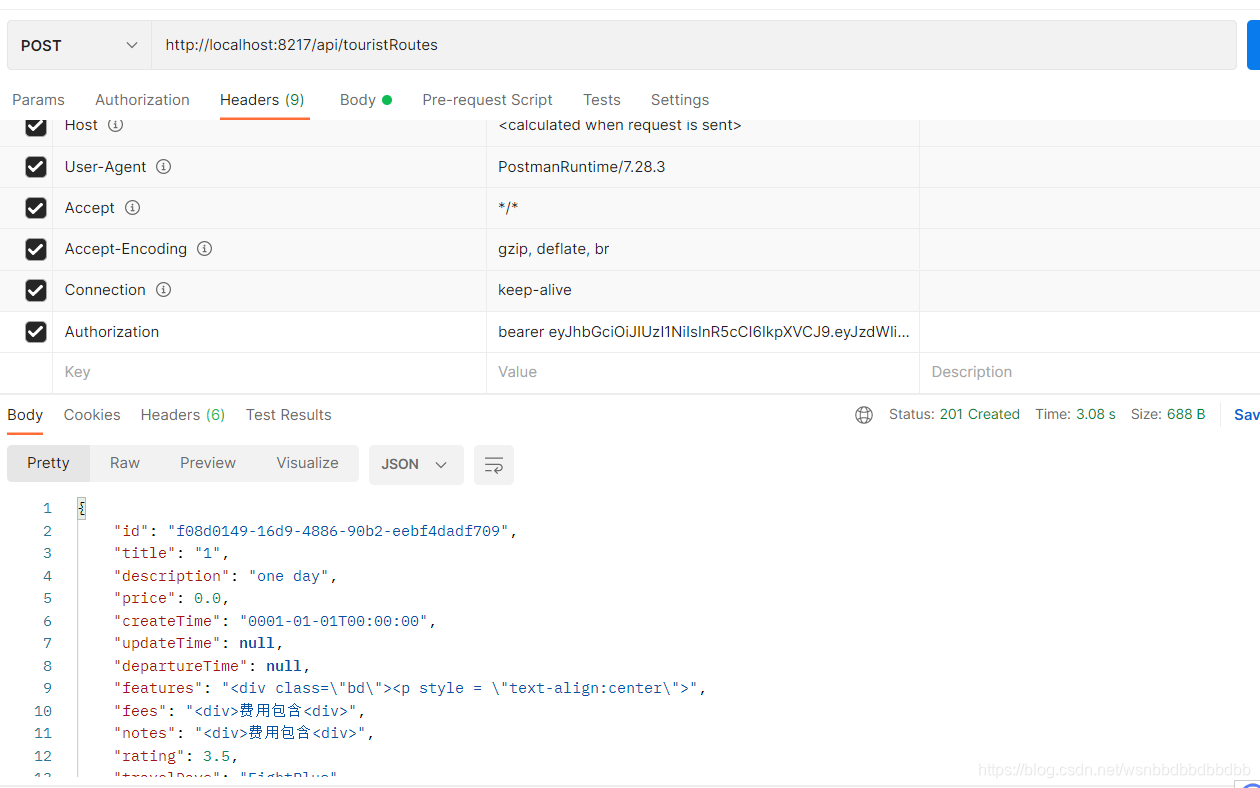
Task: Open the JSON format dropdown
Action: click(x=416, y=464)
